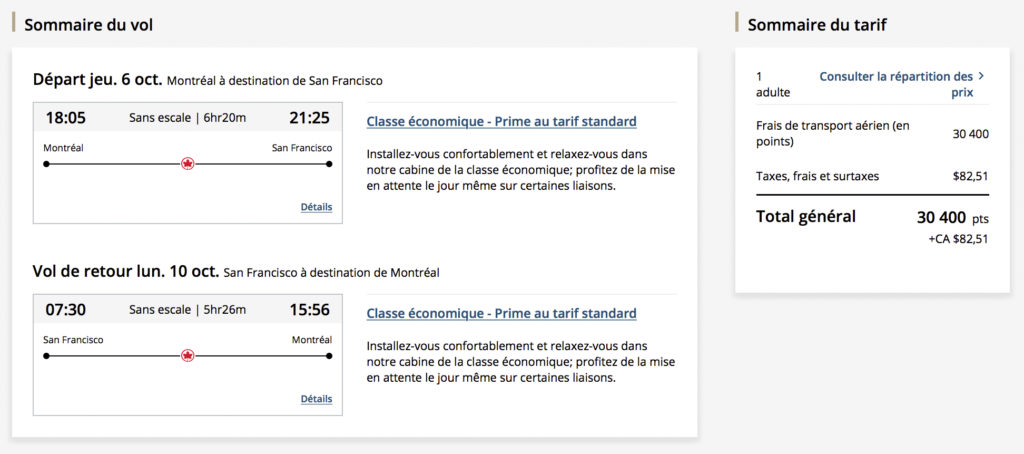Click the San Francisco arrival dot on the departure timeline
The image size is (1024, 454).
coord(329,164)
